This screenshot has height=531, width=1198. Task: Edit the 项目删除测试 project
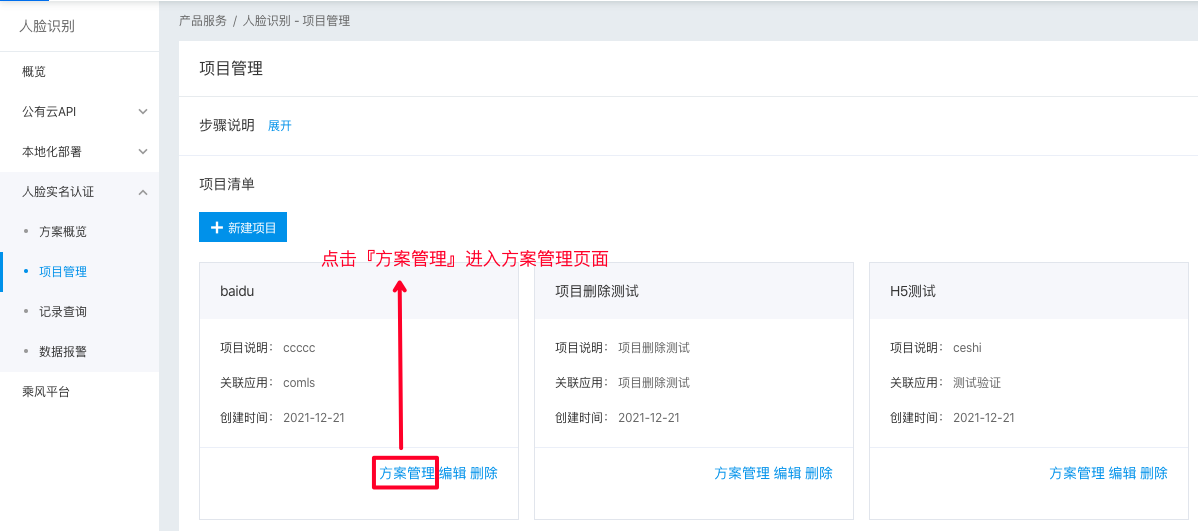[788, 473]
